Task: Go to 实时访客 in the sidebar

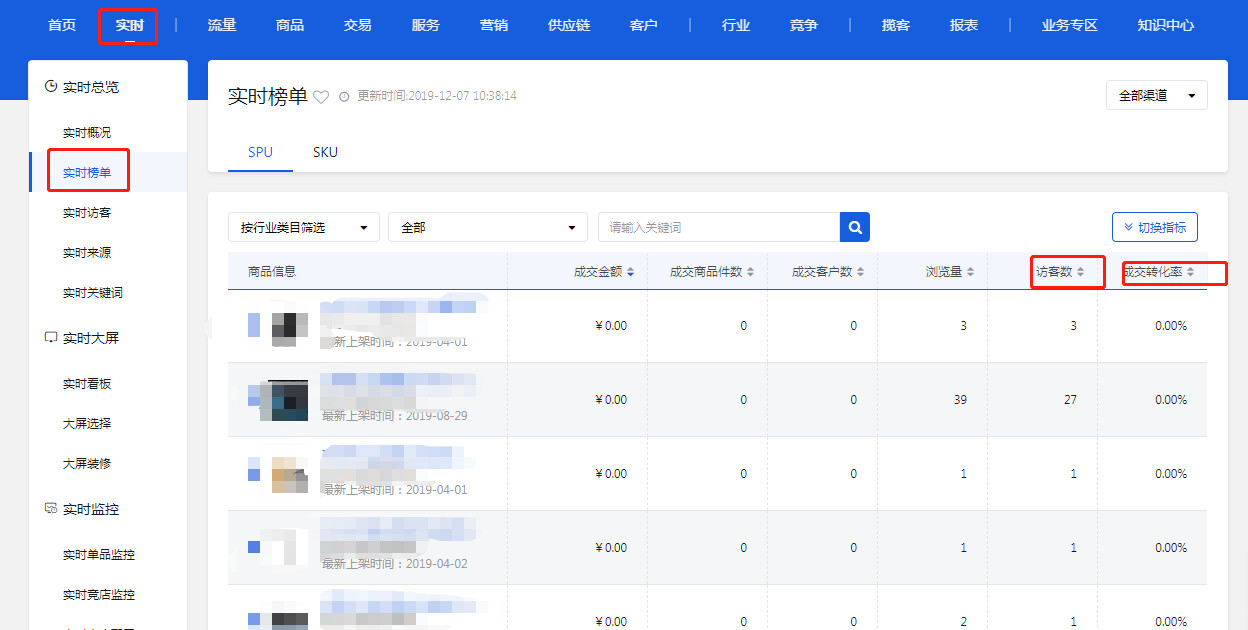Action: 87,213
